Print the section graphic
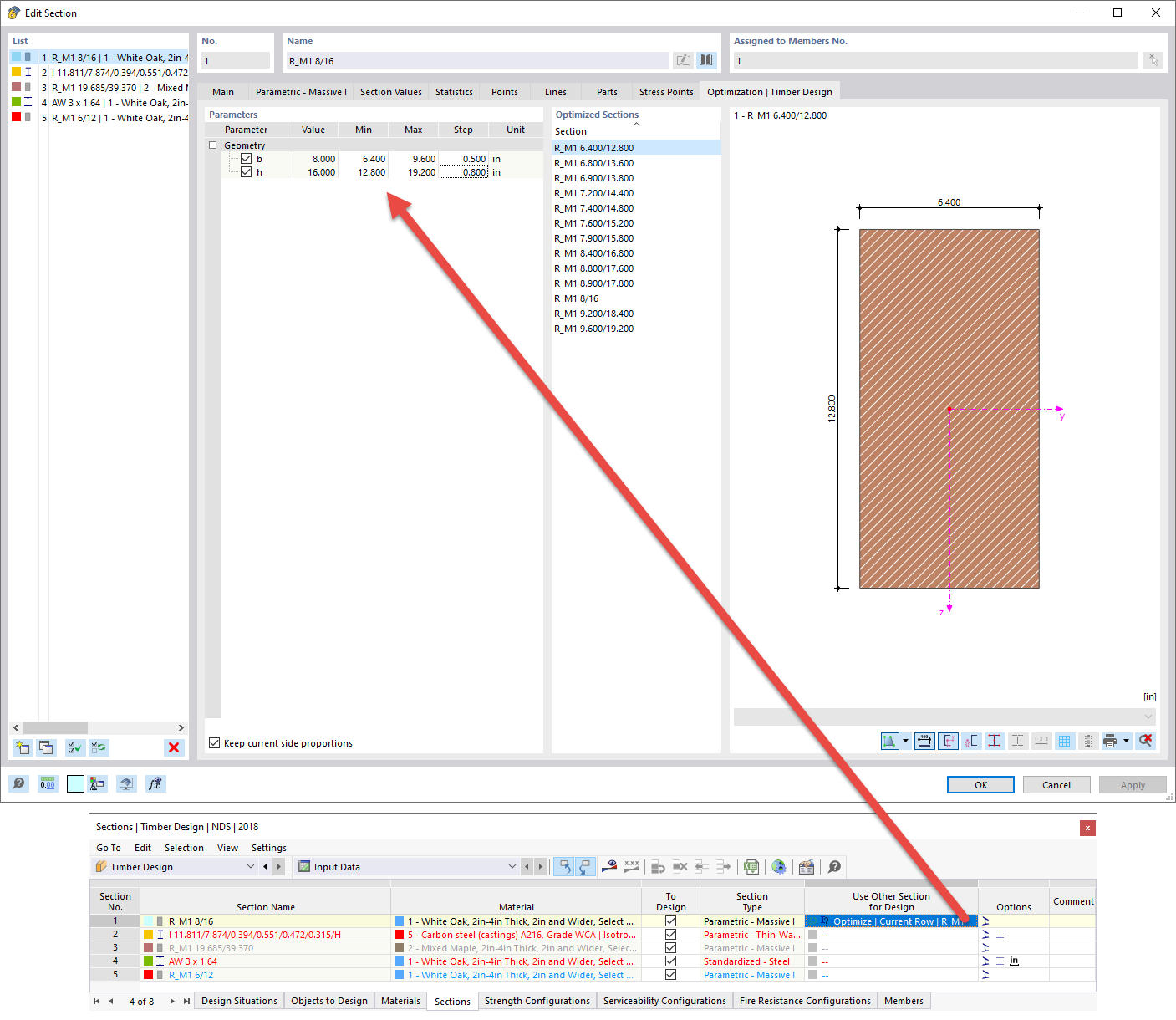Screen dimensions: 1176x1020 point(1110,741)
